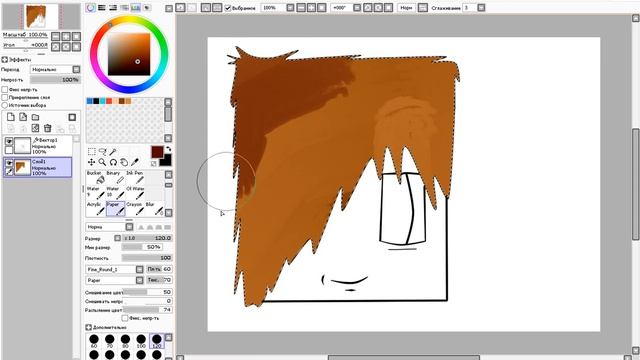Select the hand pan tool
Viewport: 640px width, 360px height.
click(124, 162)
